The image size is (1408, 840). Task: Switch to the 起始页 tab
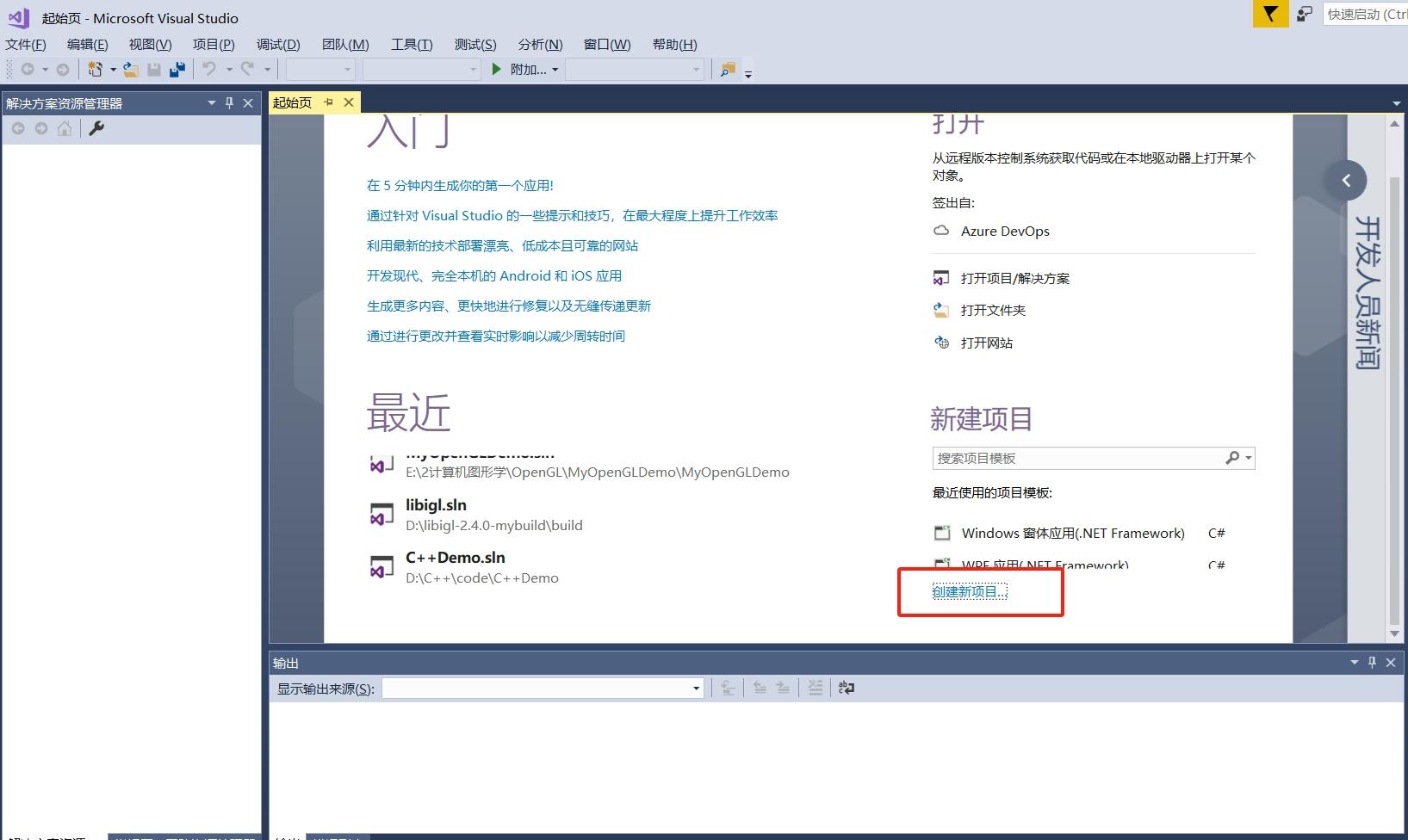pos(292,102)
